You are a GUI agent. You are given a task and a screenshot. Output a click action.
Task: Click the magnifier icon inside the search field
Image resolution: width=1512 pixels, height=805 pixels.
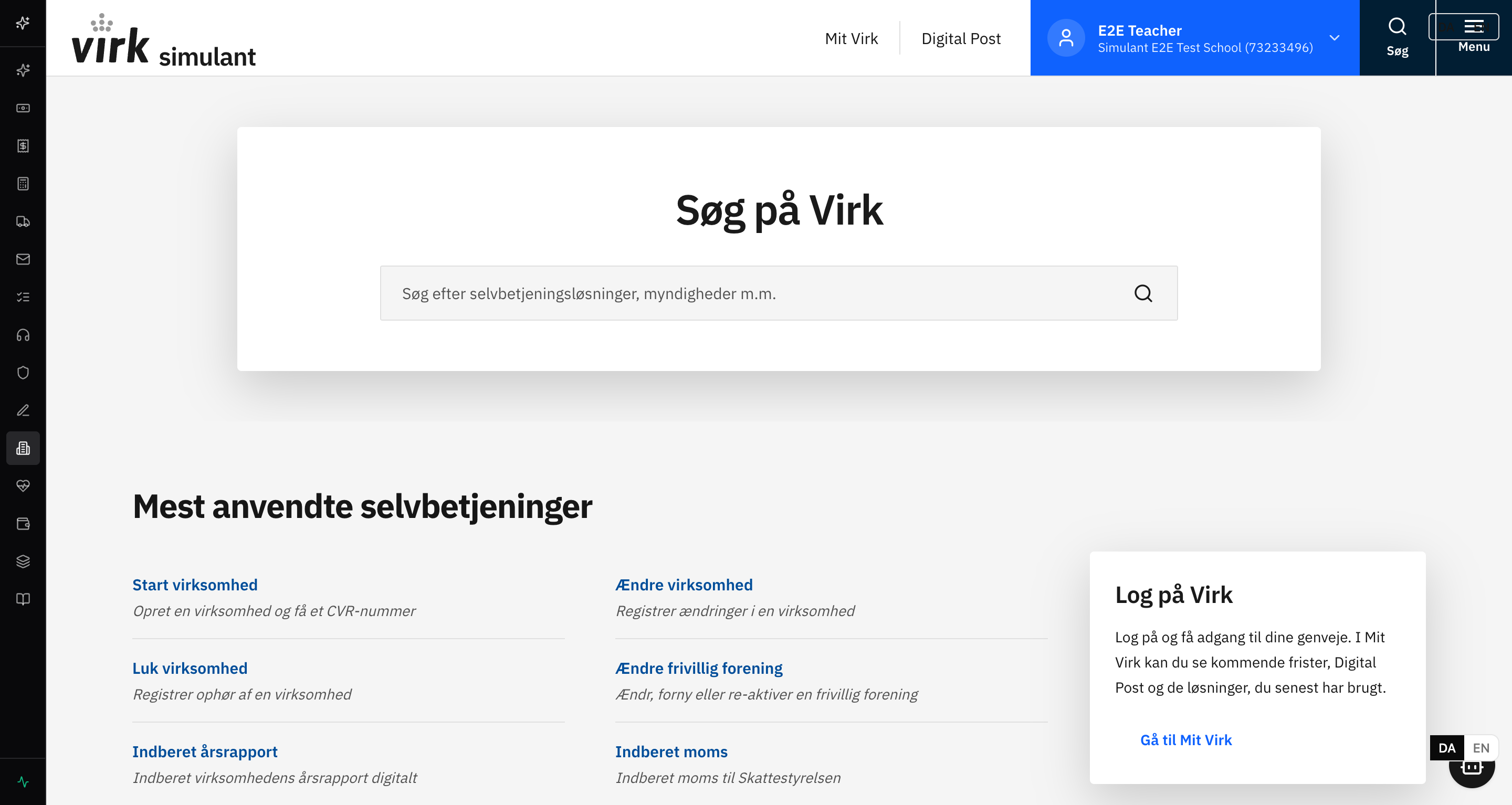tap(1143, 293)
